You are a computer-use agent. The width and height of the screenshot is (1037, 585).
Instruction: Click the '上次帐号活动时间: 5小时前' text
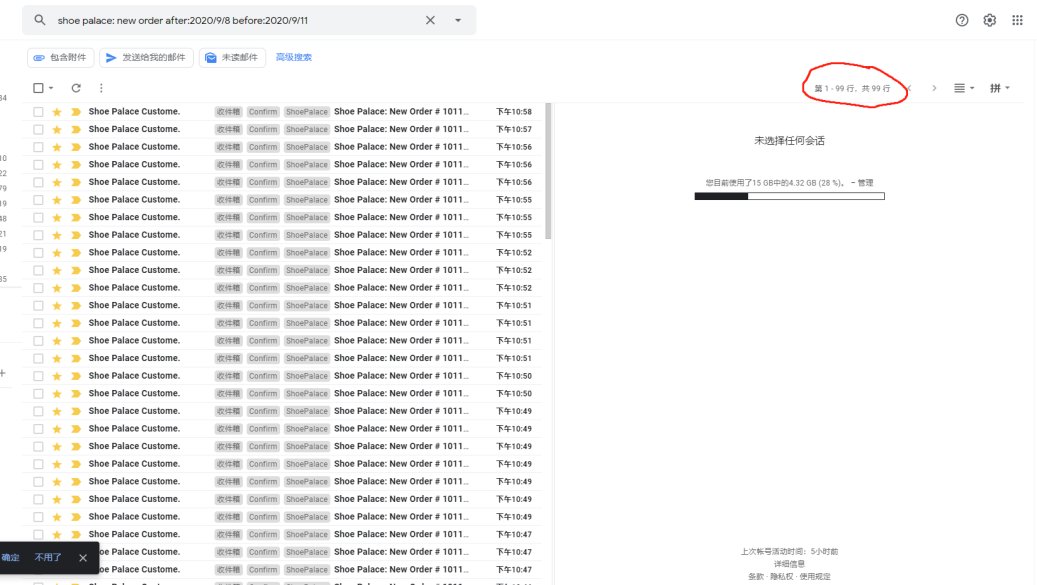[789, 551]
